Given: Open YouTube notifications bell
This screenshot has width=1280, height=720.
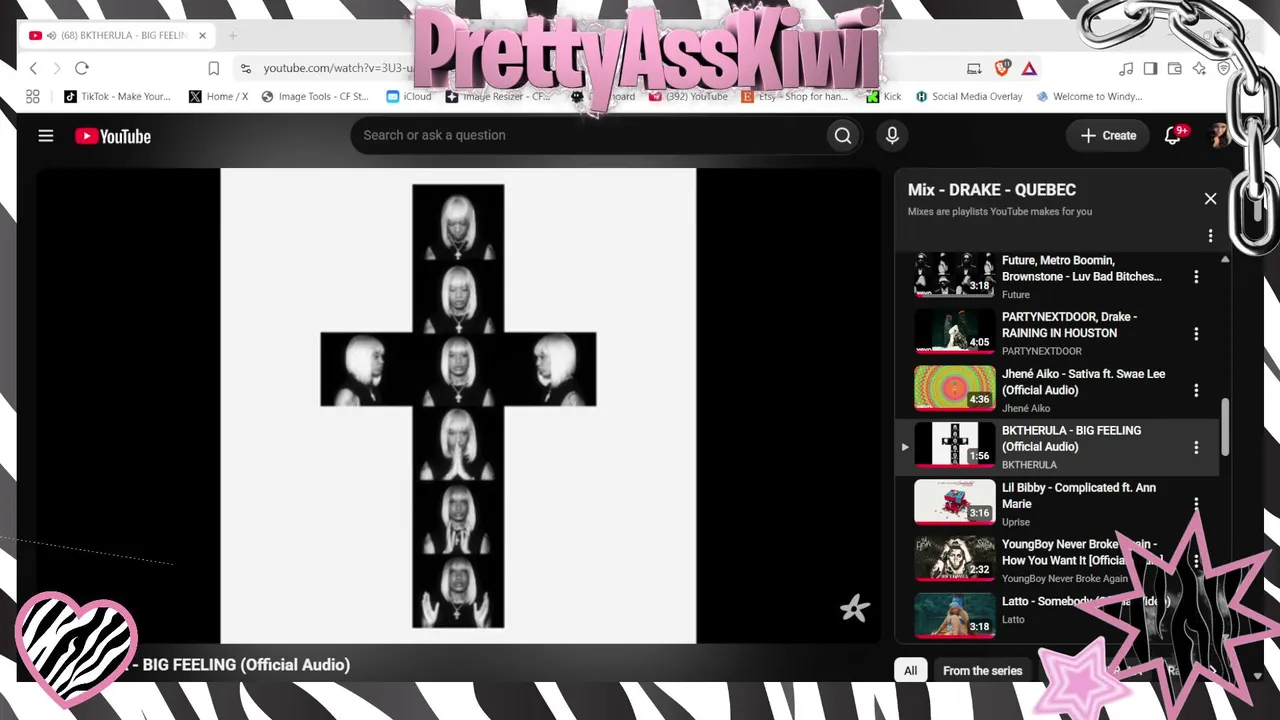Looking at the screenshot, I should pos(1173,136).
